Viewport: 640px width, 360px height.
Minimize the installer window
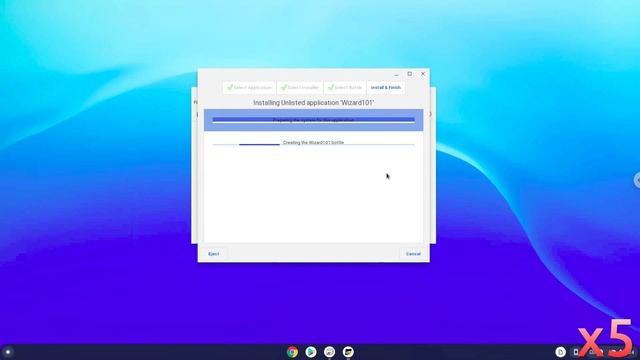tap(396, 74)
